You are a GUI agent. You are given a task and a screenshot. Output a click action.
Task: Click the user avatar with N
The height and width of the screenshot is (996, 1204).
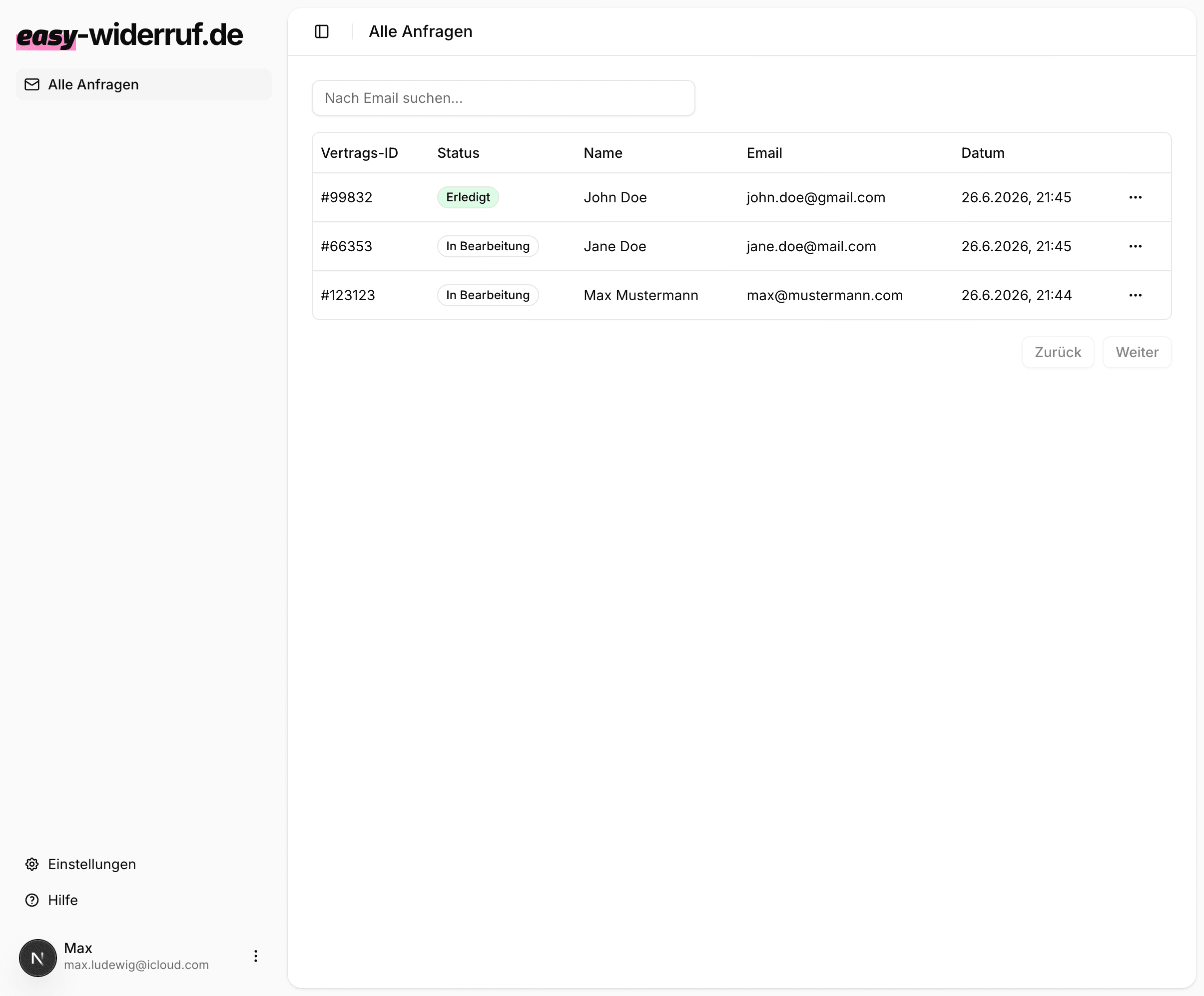38,957
